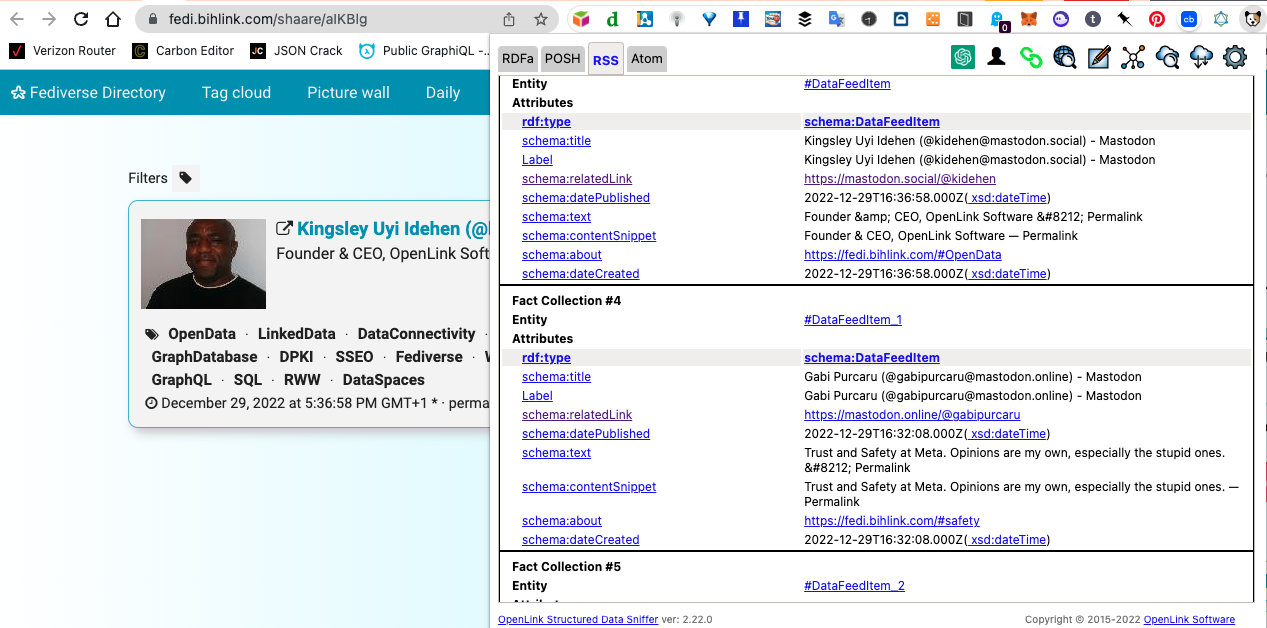1267x628 pixels.
Task: Switch to the Atom tab
Action: pos(647,58)
